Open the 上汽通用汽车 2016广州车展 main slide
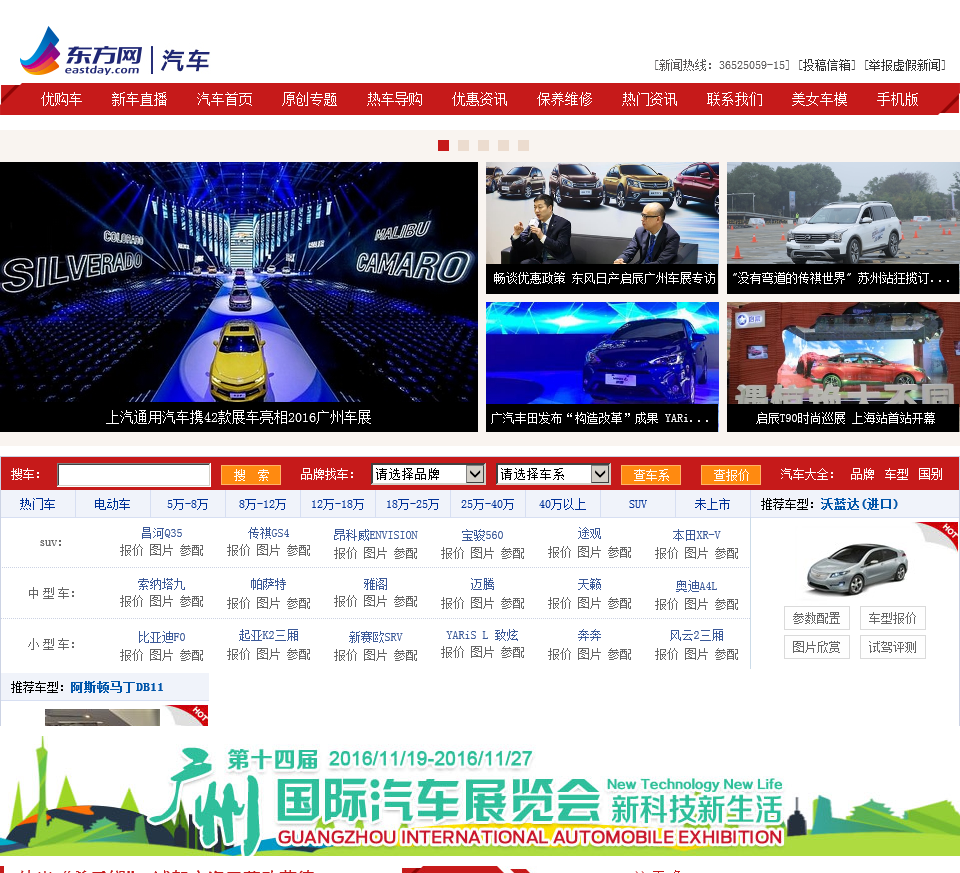 coord(239,297)
